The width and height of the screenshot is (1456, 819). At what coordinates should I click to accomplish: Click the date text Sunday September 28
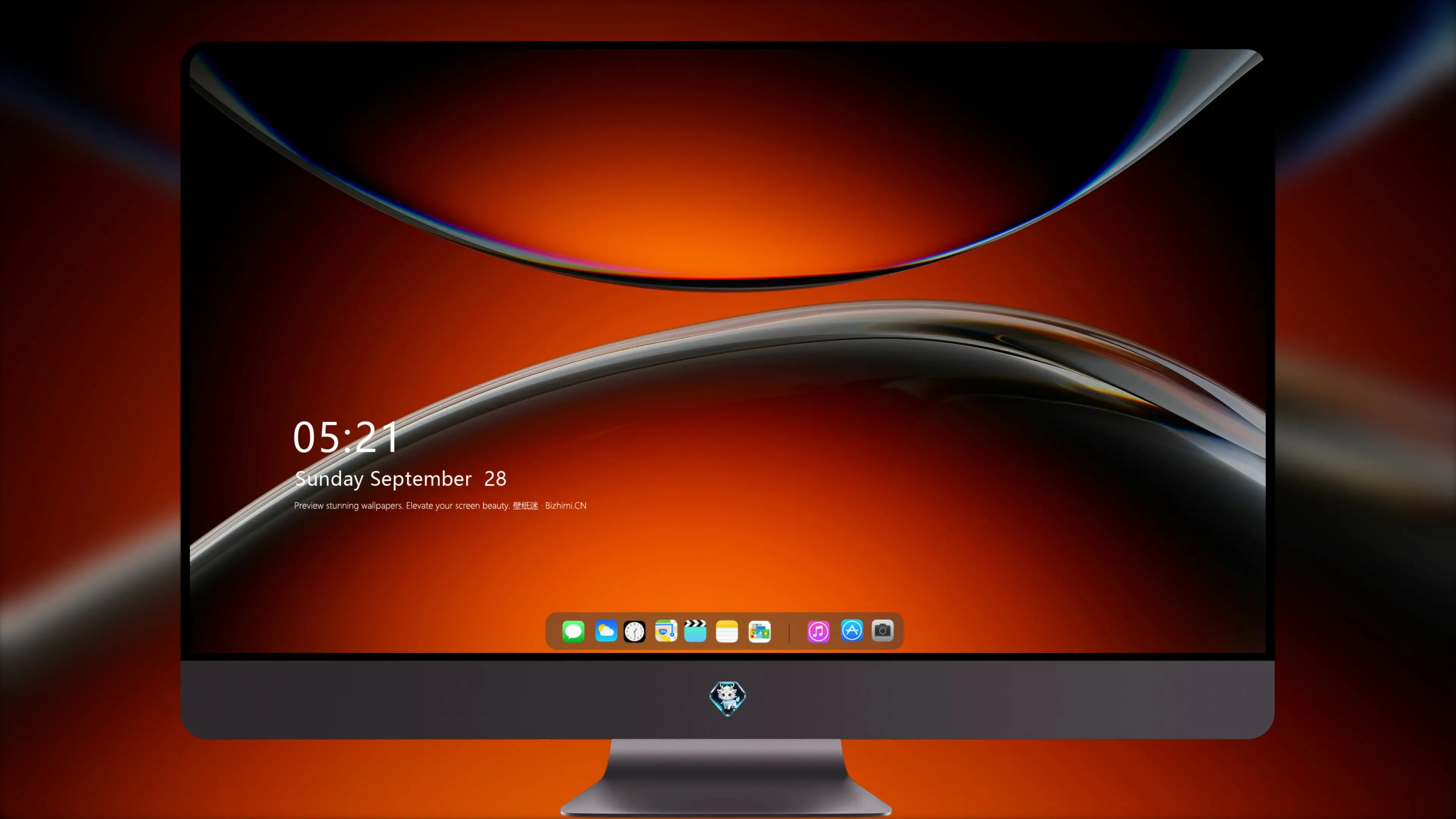pos(401,479)
